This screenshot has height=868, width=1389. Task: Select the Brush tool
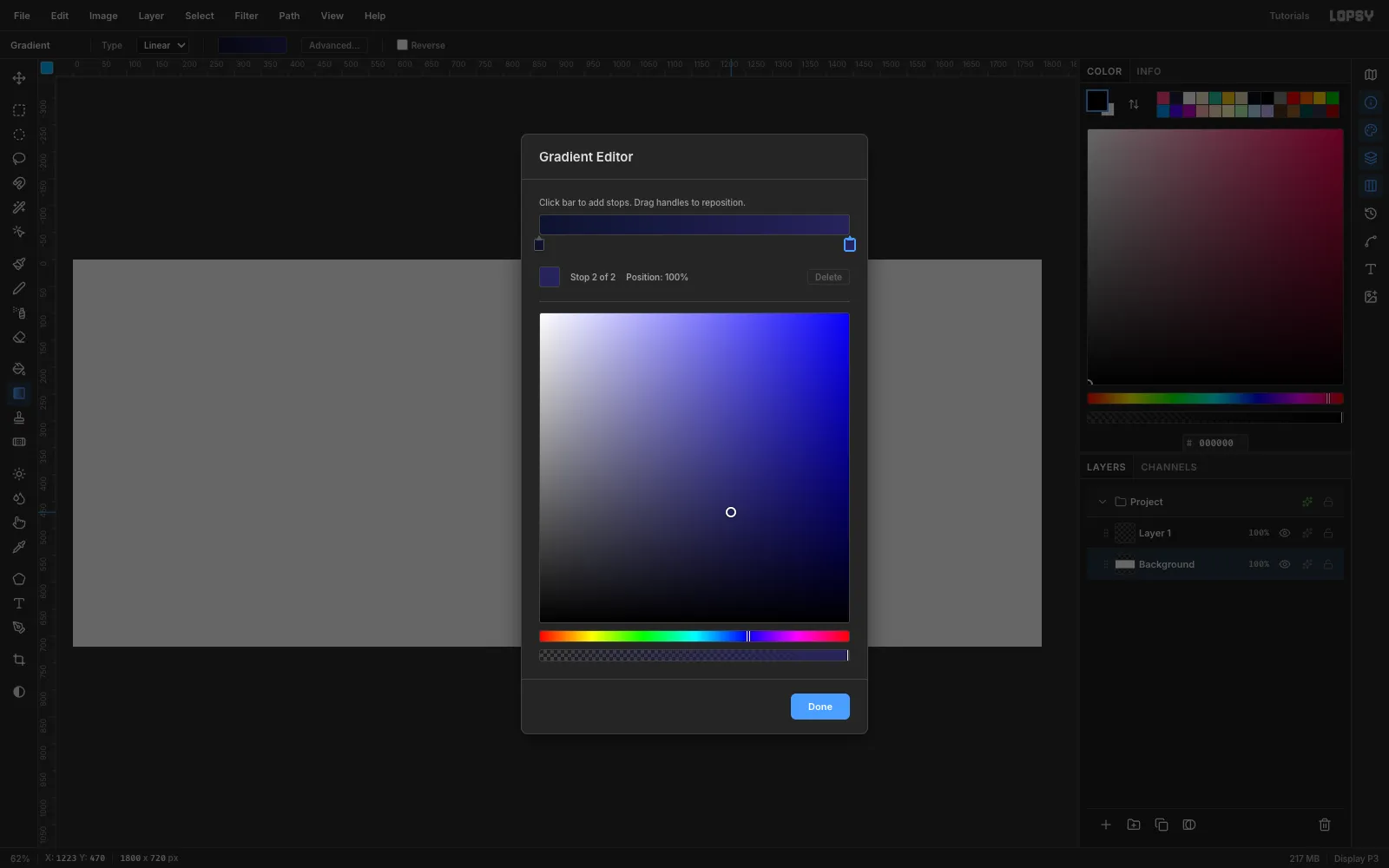pos(18,264)
